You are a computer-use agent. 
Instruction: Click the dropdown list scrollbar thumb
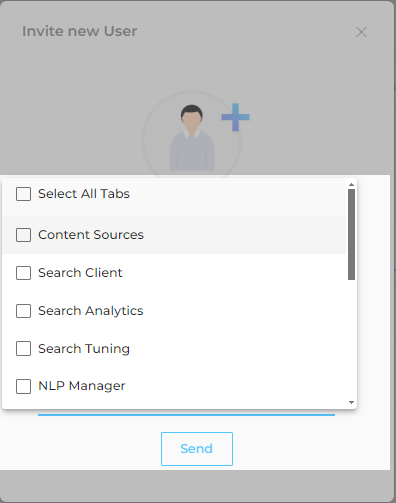pyautogui.click(x=351, y=234)
